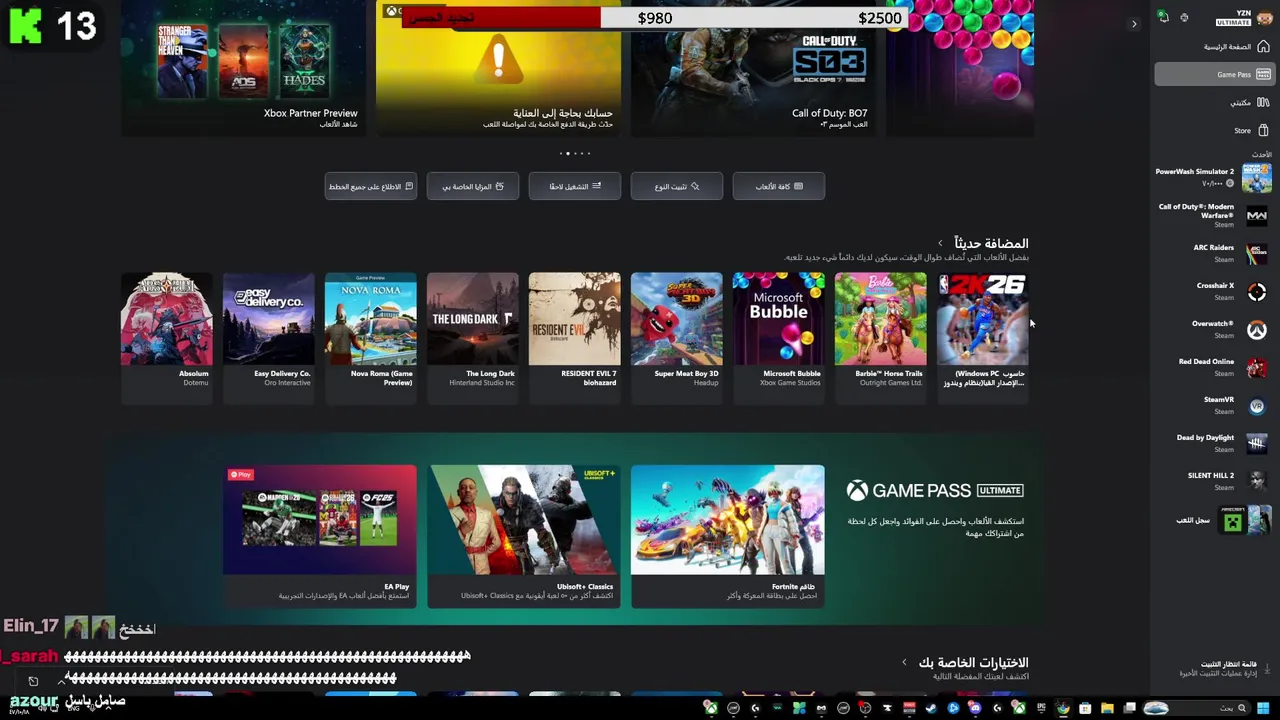Open SILENT HILL 2 recent icon

[1257, 482]
